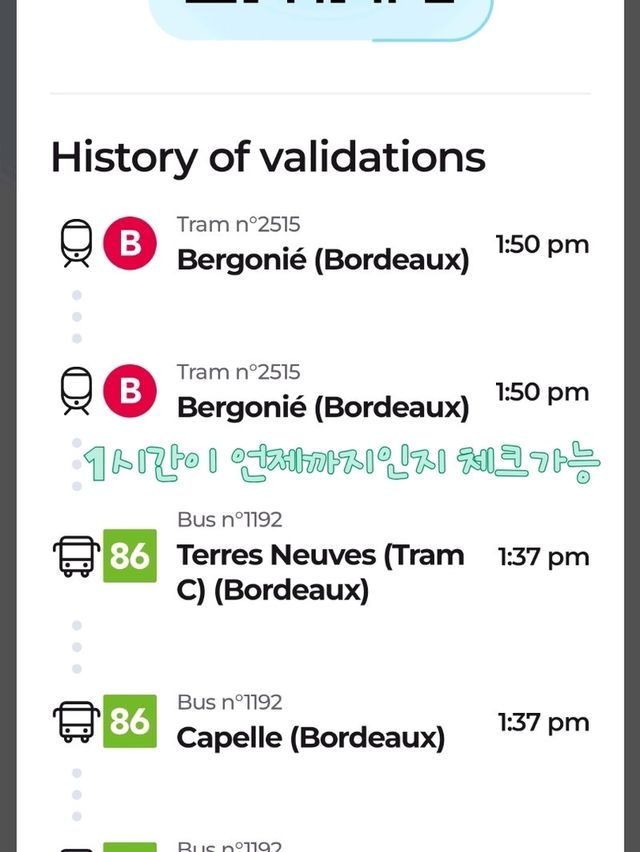Click the tram icon of the second Bergonié entry
640x852 pixels.
point(77,390)
